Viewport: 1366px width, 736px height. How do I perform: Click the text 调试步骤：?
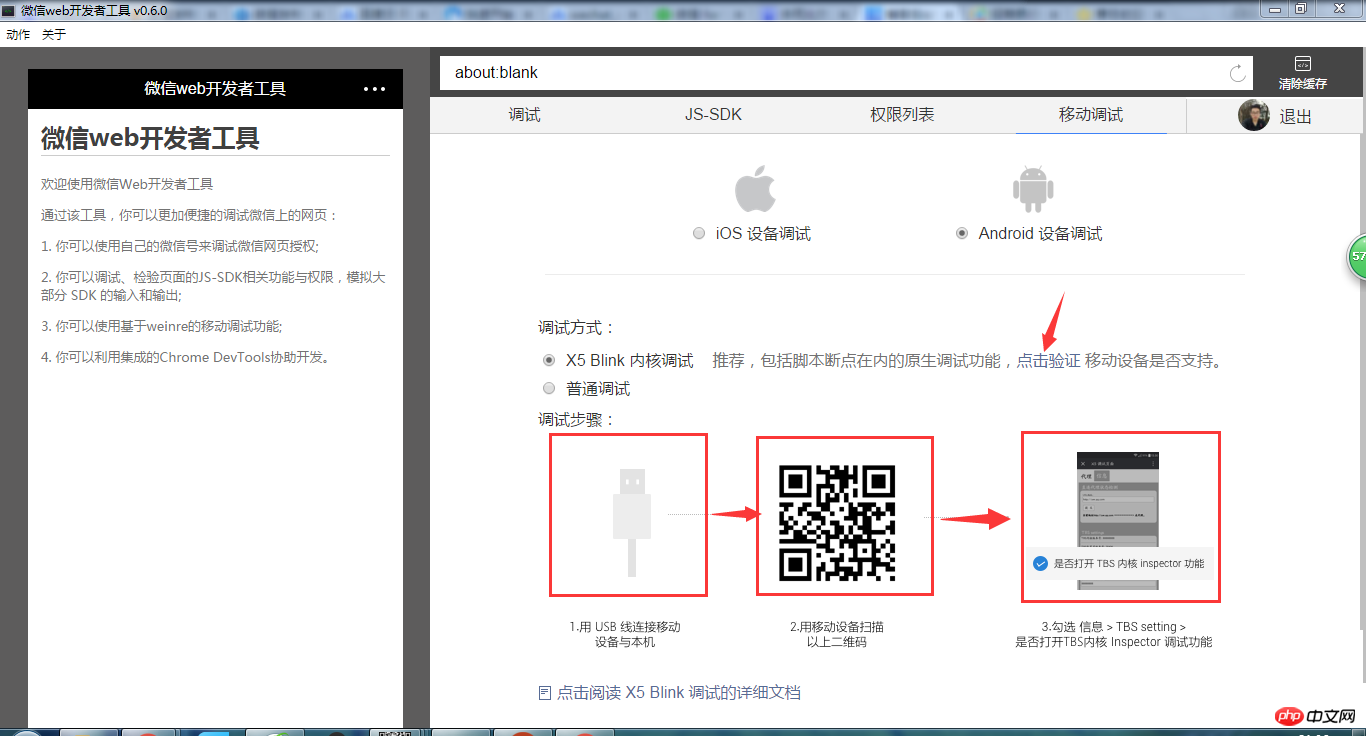(577, 419)
